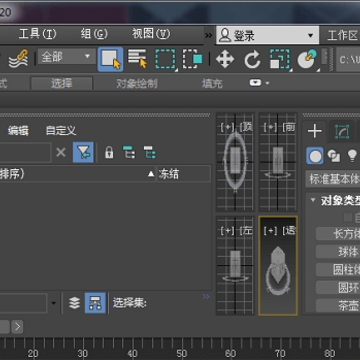The image size is (360, 360).
Task: Switch to sort by layer icon
Action: coord(74,303)
